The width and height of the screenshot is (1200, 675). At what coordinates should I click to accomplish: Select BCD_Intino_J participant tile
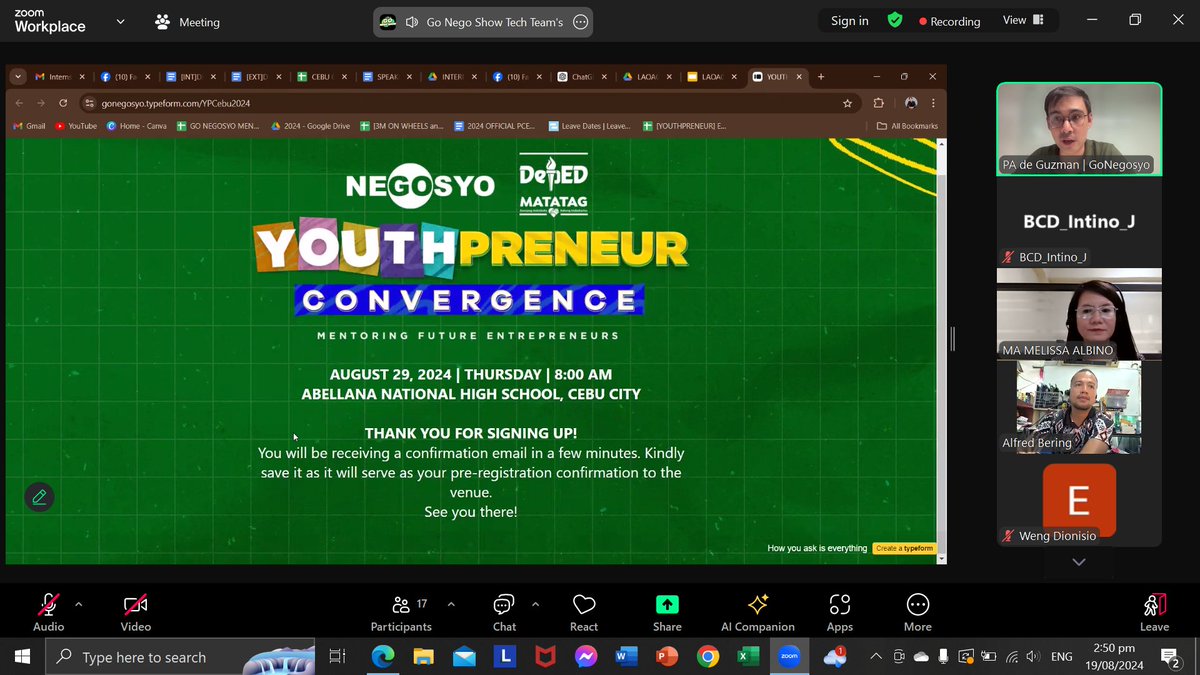pyautogui.click(x=1079, y=224)
